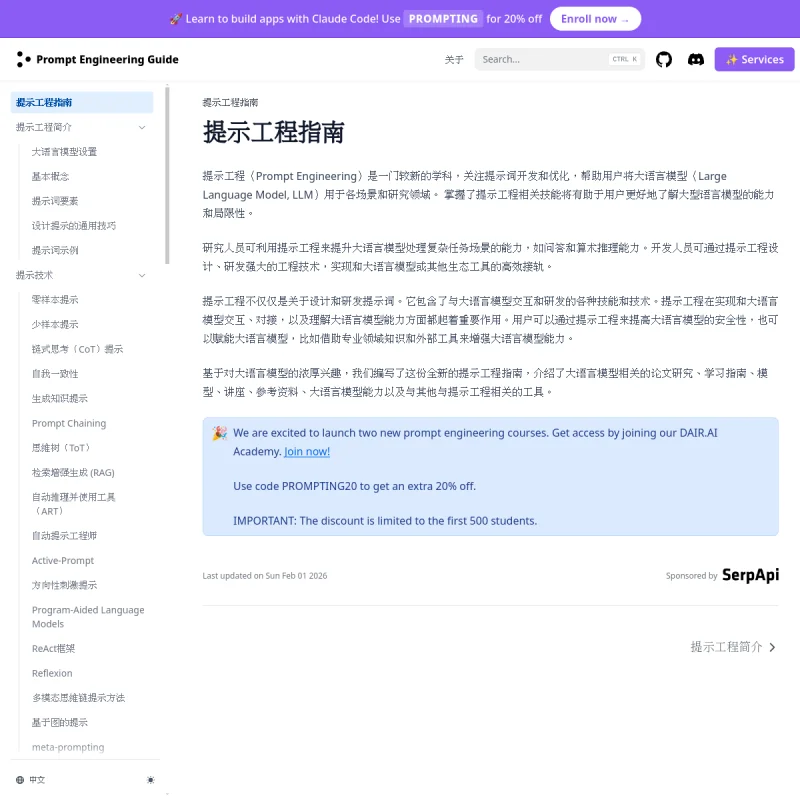This screenshot has width=800, height=800.
Task: Open 方向性刺激提示 sidebar page
Action: (x=64, y=585)
